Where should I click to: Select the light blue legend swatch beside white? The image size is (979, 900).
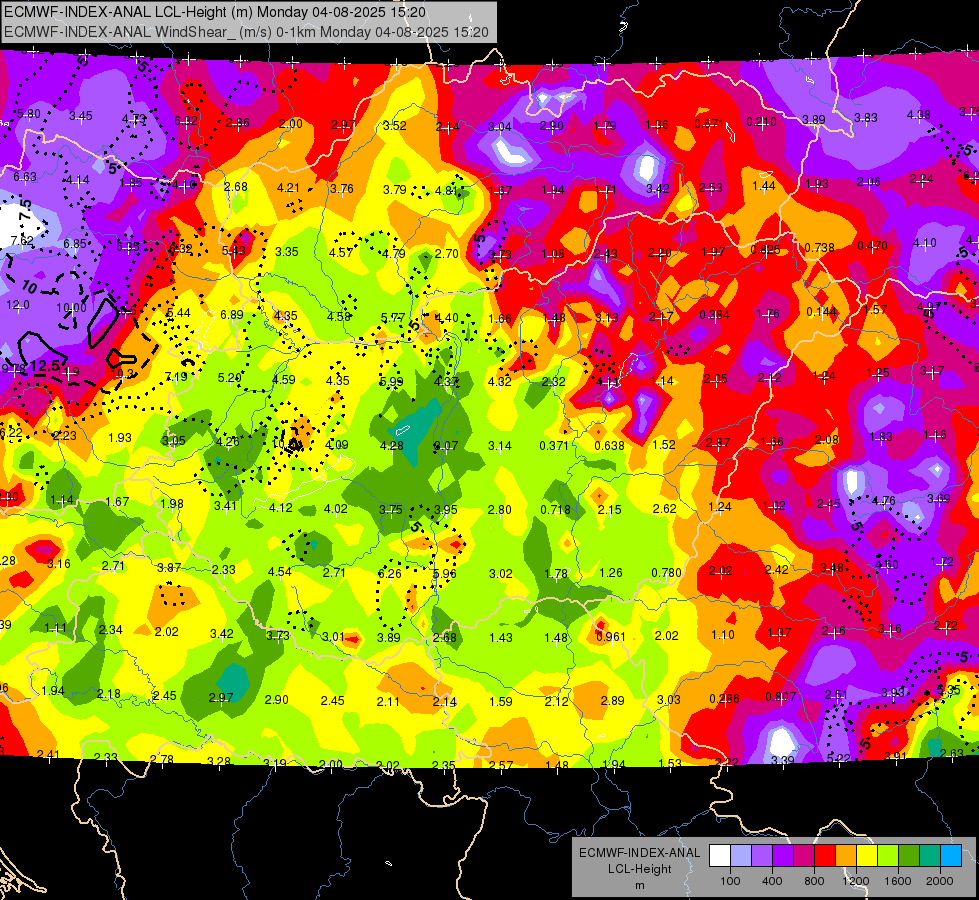(741, 856)
